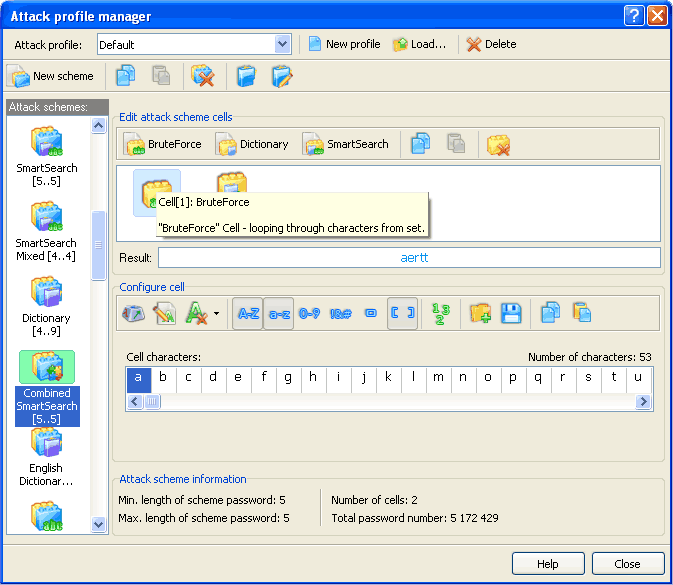
Task: Click the rename scheme icon with pencil
Action: coord(282,76)
